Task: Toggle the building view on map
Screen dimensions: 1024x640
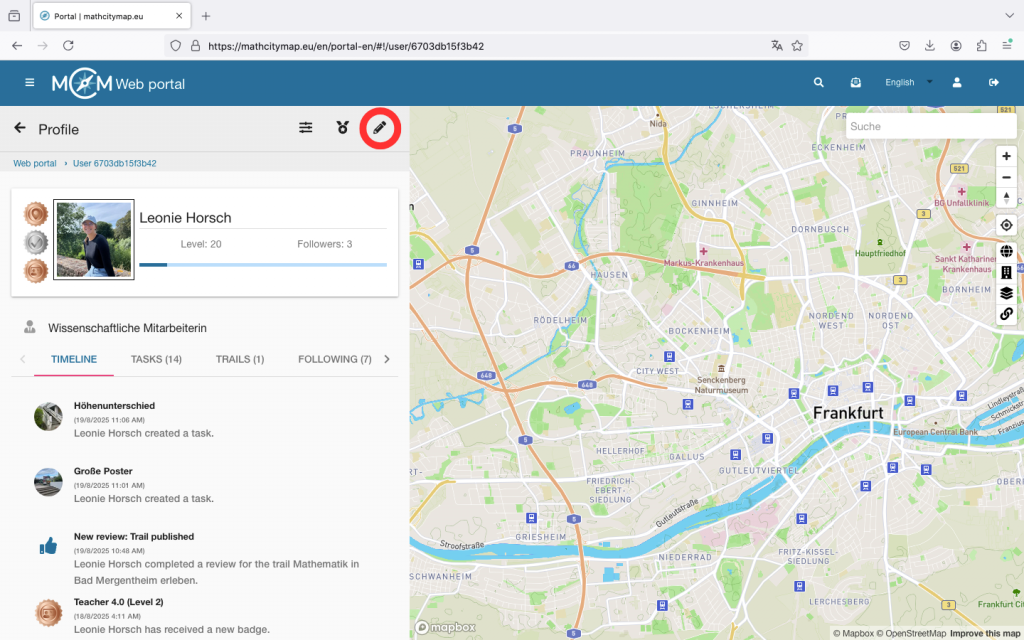Action: click(x=1006, y=272)
